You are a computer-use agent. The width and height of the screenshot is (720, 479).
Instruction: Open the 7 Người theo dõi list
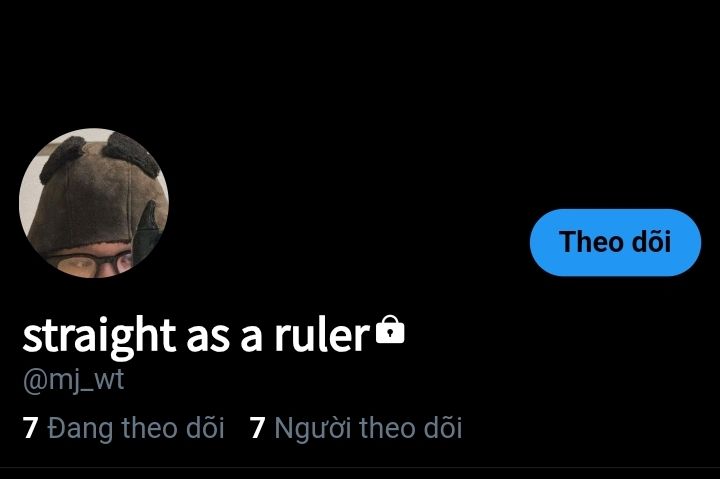355,428
